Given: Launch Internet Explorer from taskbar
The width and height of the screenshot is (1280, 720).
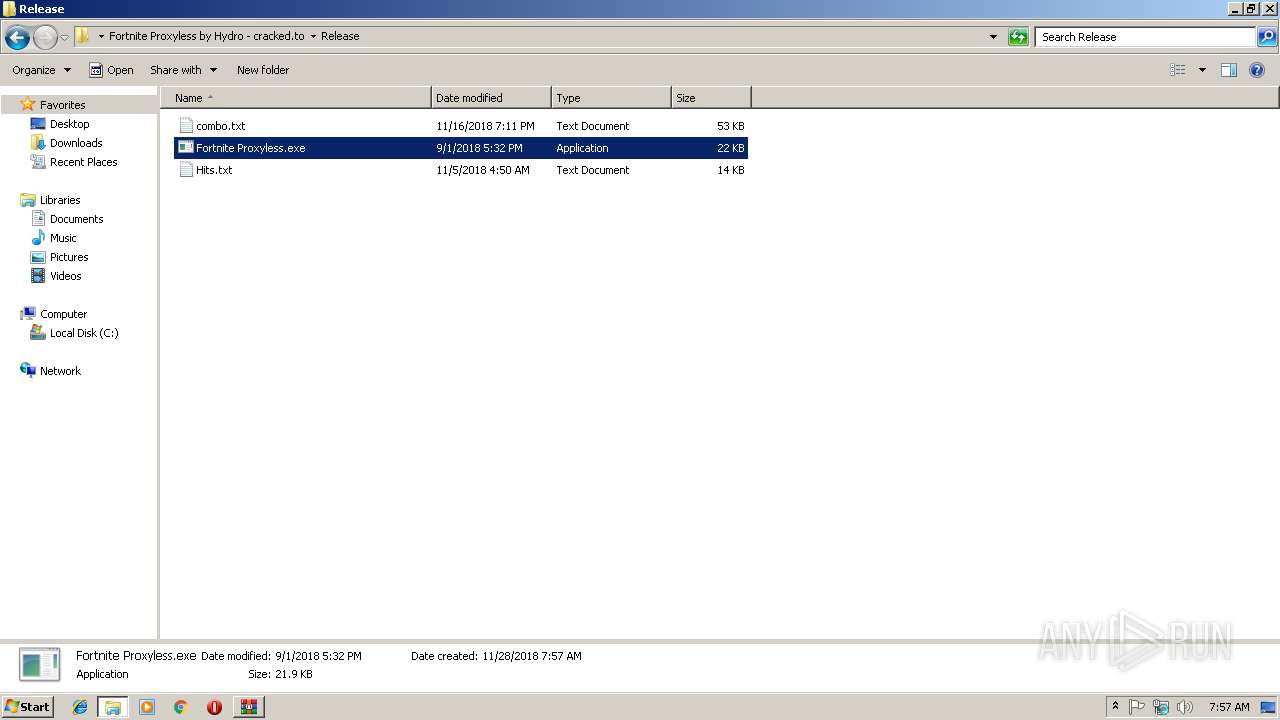Looking at the screenshot, I should [80, 707].
